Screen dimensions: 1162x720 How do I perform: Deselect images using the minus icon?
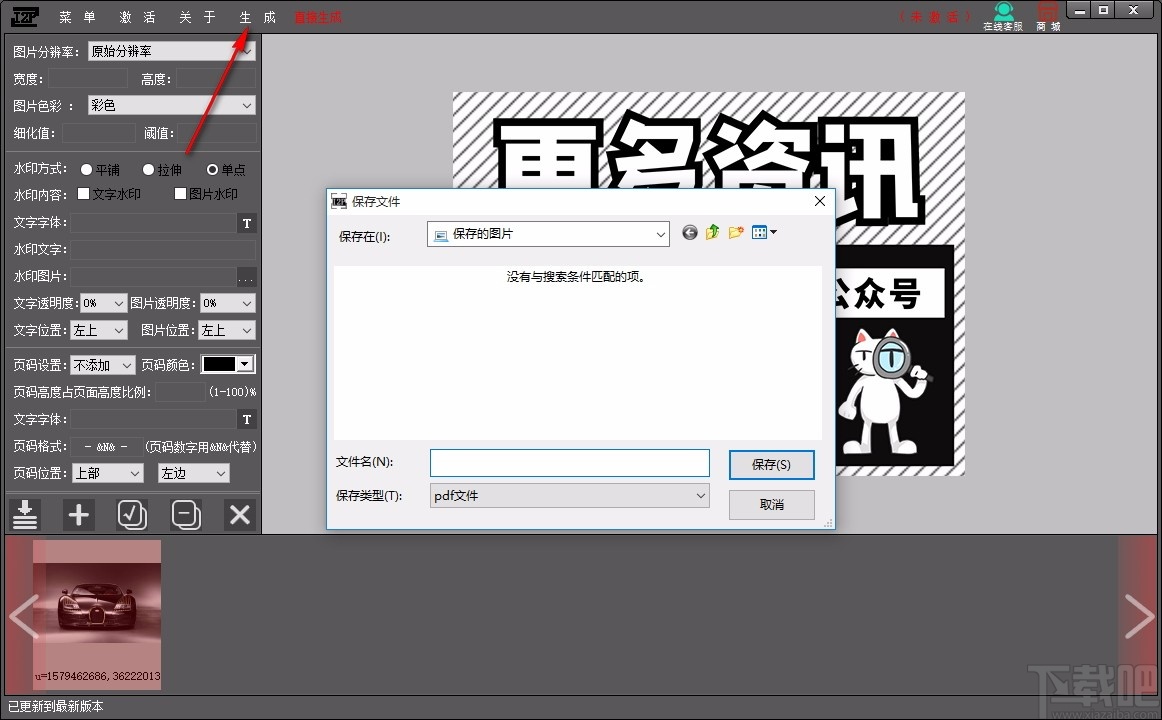pyautogui.click(x=186, y=514)
